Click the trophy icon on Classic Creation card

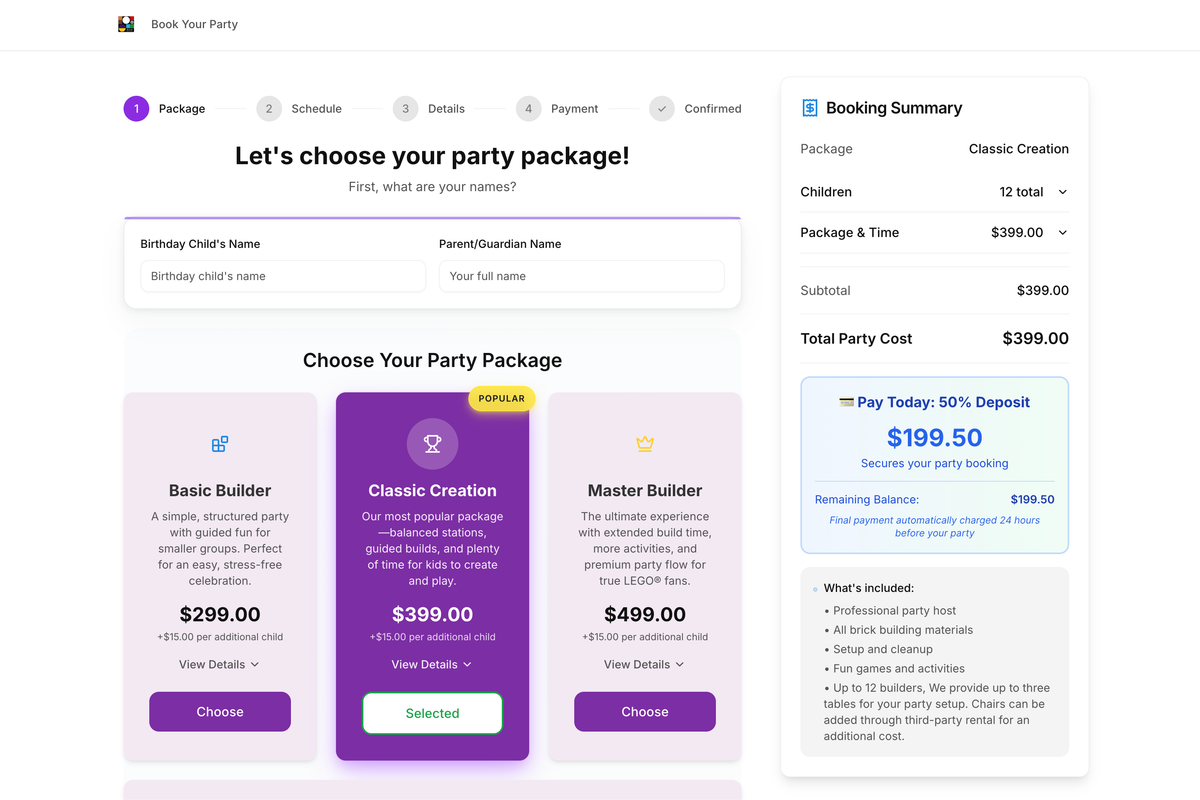[x=432, y=443]
